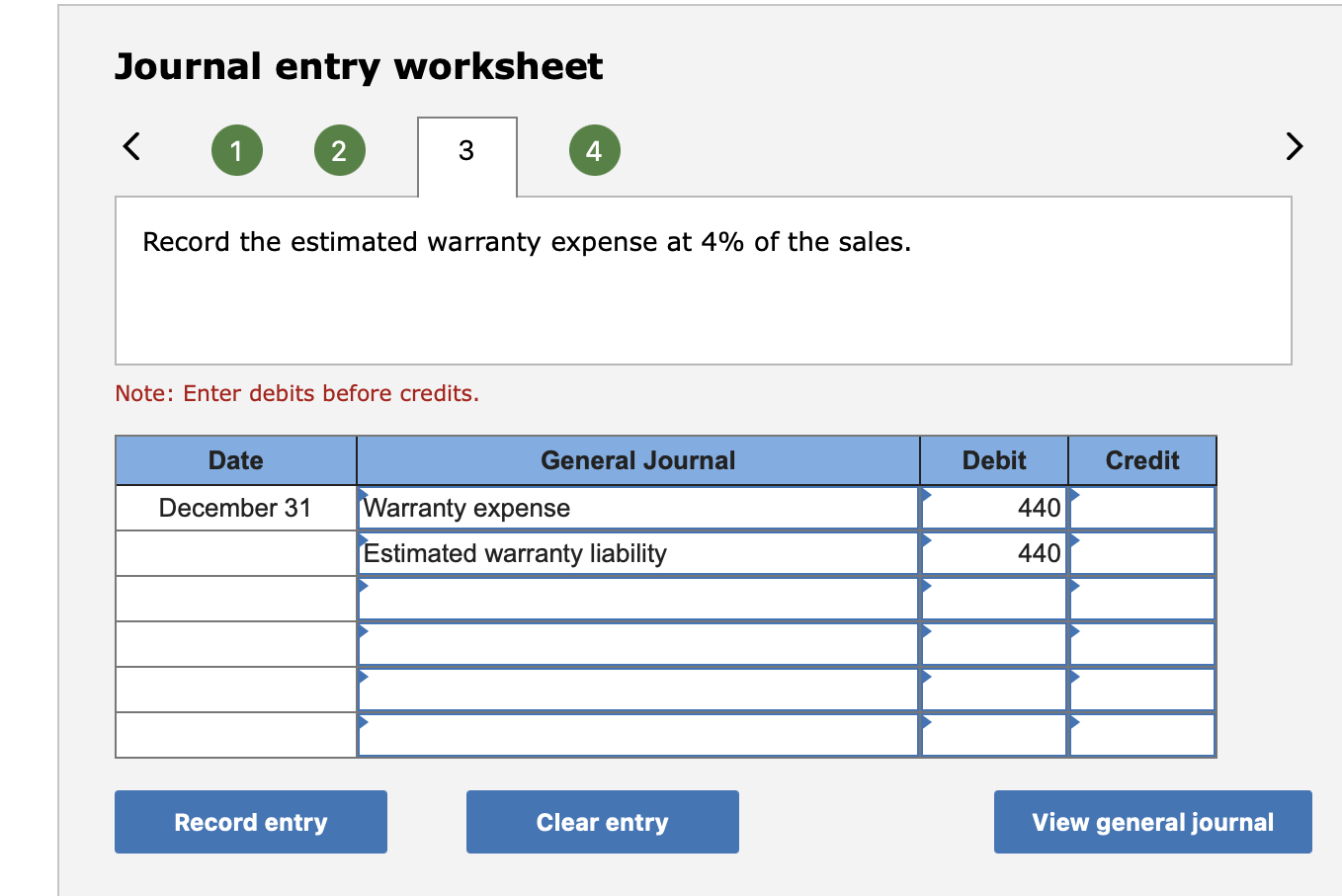Click the third row debit cell
This screenshot has height=896, width=1342.
tap(994, 599)
